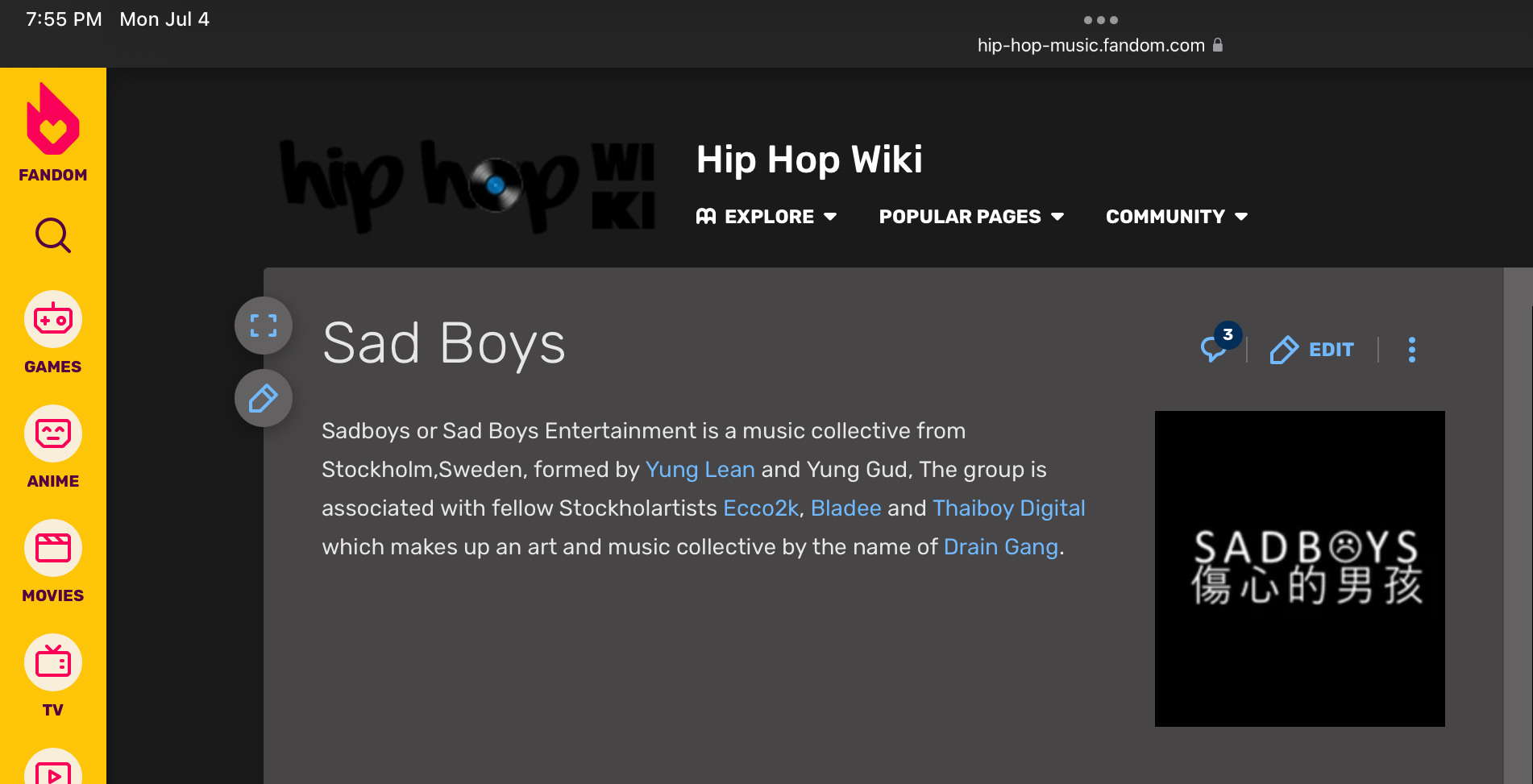Follow the Bladee link
The width and height of the screenshot is (1533, 784).
click(845, 508)
